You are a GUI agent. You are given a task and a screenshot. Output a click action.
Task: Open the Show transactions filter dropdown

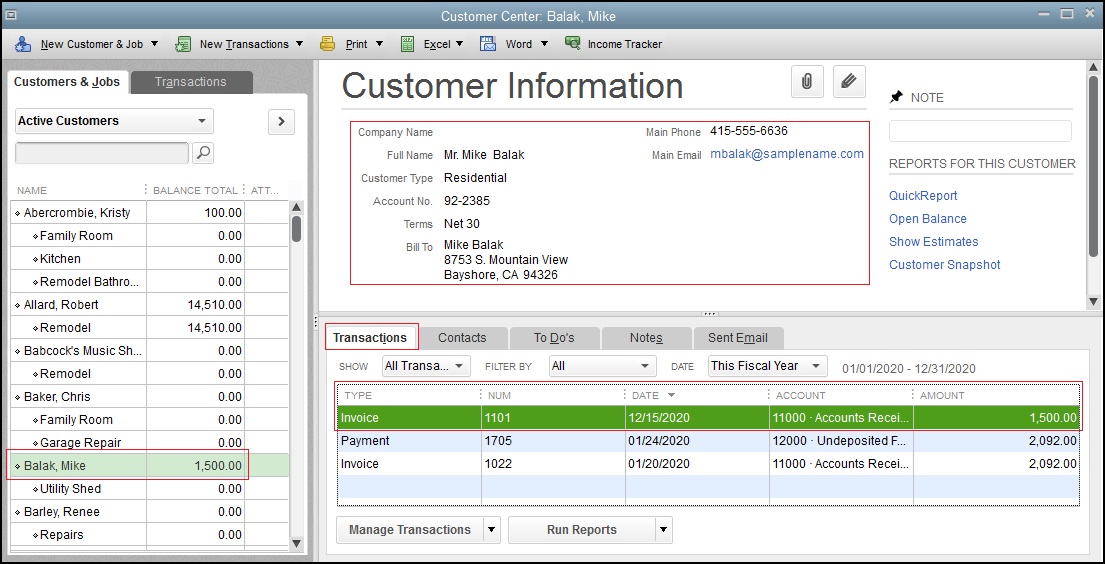click(x=425, y=366)
